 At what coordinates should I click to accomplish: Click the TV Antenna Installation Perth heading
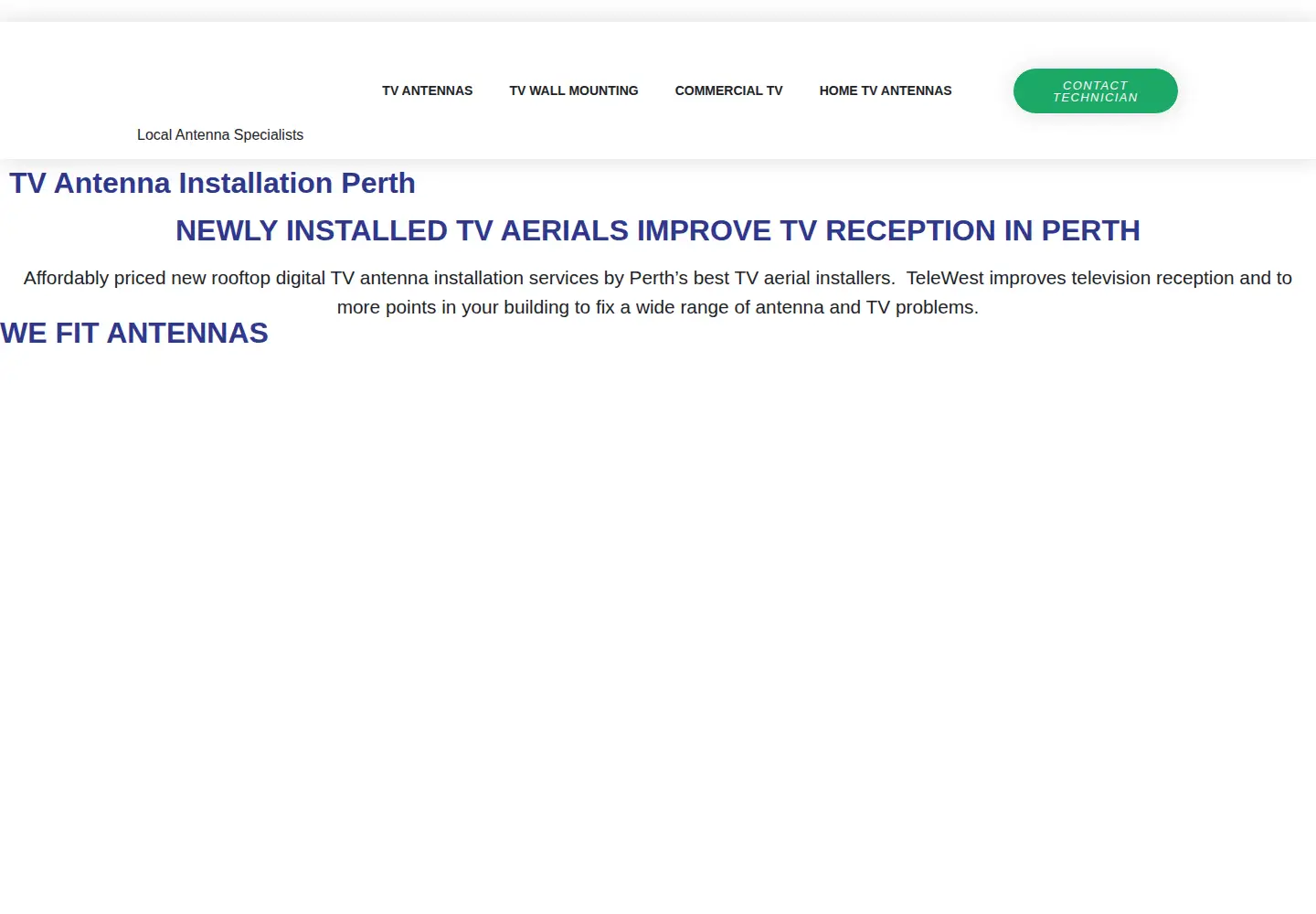(x=212, y=183)
